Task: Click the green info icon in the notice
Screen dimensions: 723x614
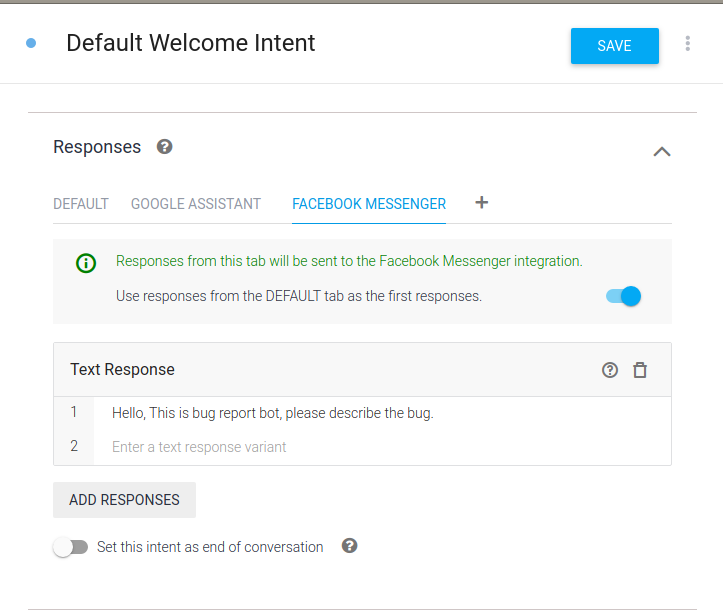Action: tap(86, 263)
